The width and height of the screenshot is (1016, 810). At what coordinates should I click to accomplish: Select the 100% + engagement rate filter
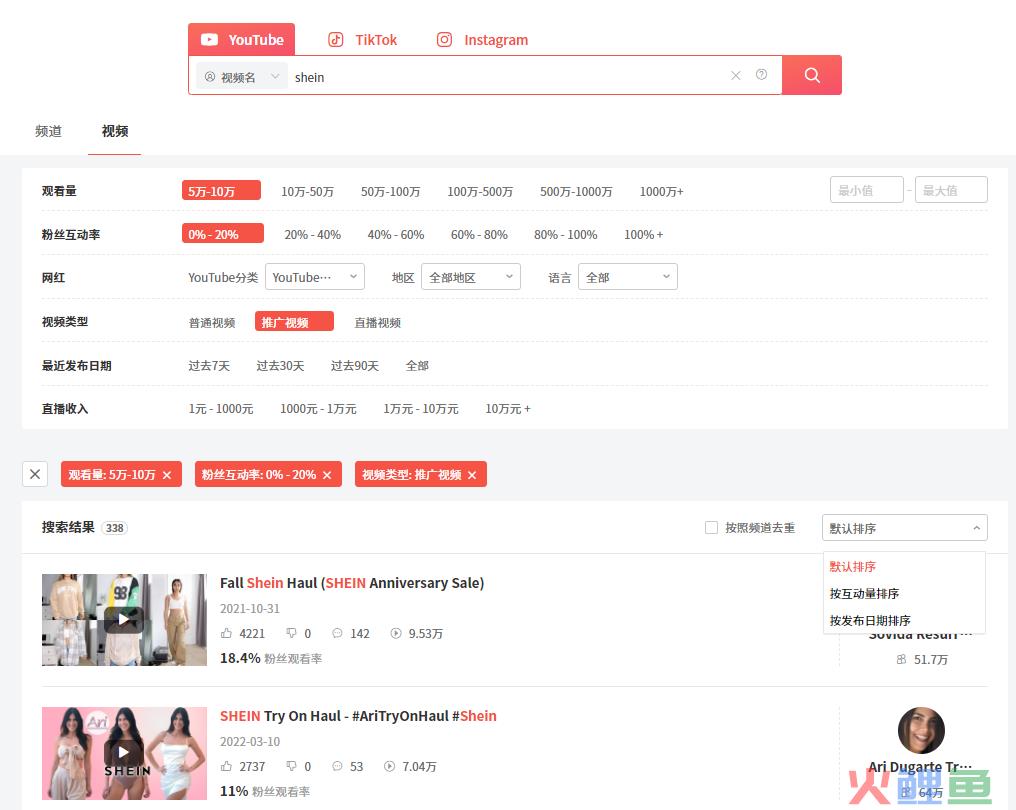643,235
